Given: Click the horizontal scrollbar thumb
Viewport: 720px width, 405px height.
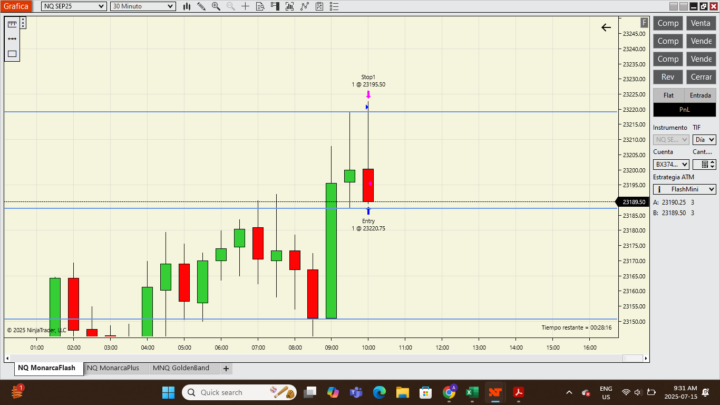Looking at the screenshot, I should tap(632, 358).
